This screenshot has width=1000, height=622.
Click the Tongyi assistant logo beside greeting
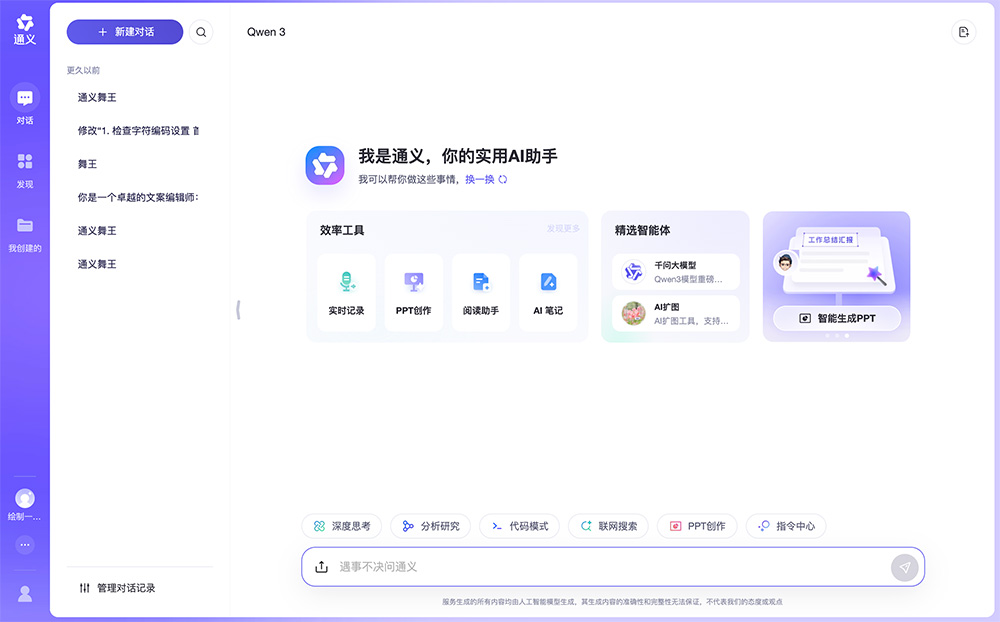coord(325,165)
